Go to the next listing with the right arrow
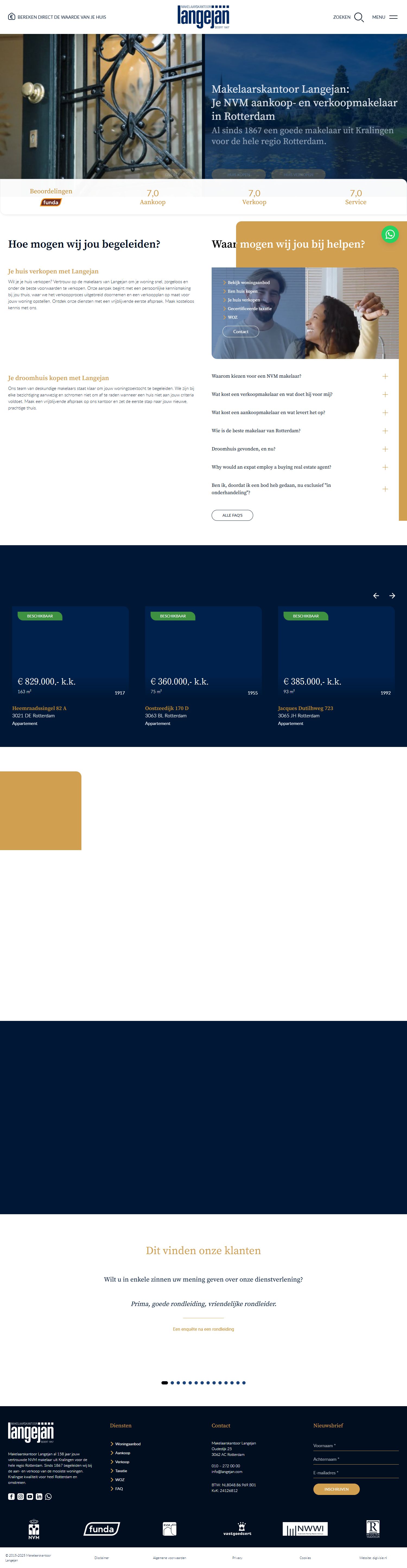The width and height of the screenshot is (407, 1568). tap(392, 596)
